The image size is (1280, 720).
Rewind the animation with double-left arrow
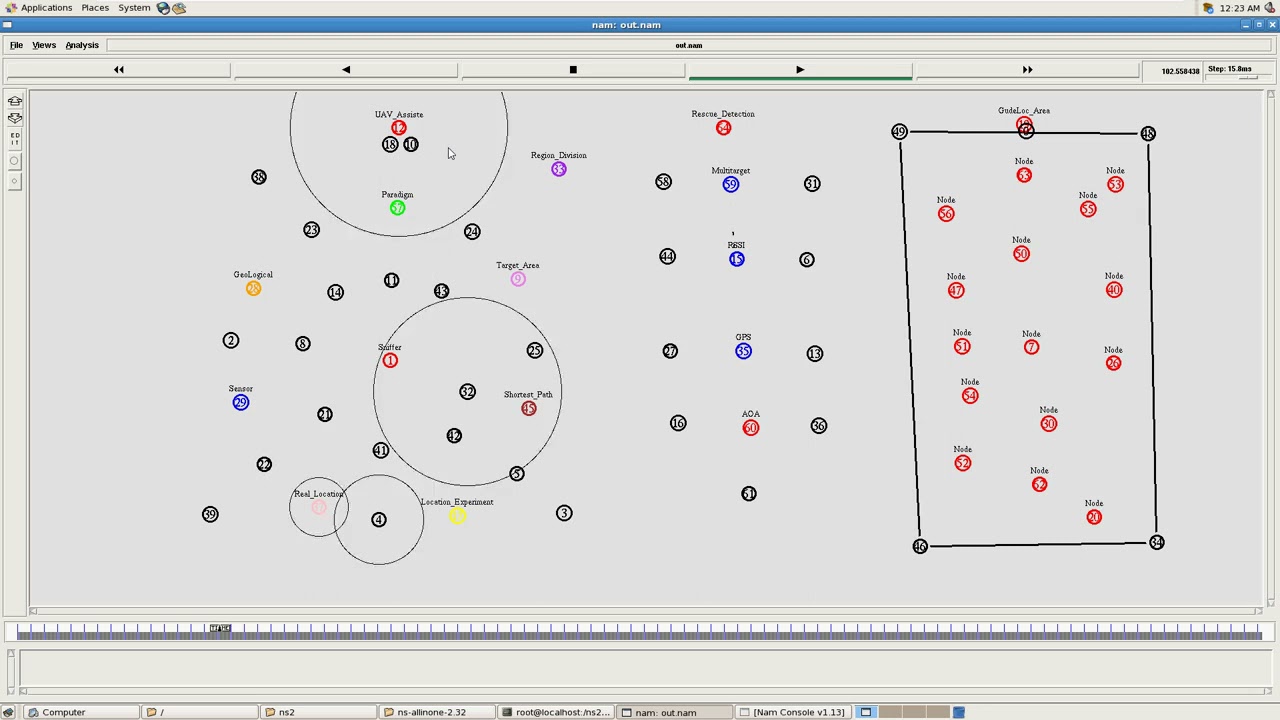[118, 70]
